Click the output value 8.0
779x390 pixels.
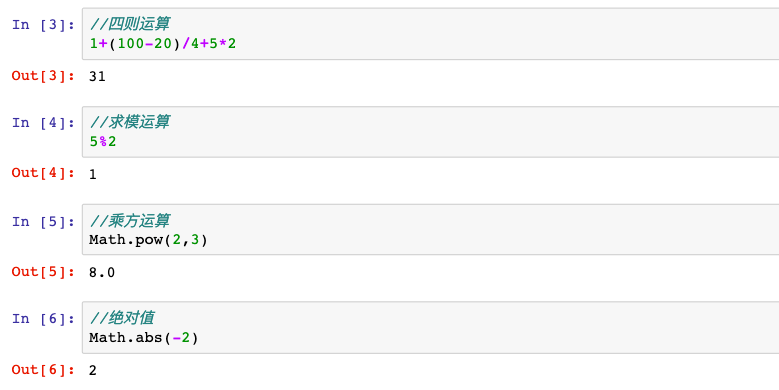(x=102, y=273)
